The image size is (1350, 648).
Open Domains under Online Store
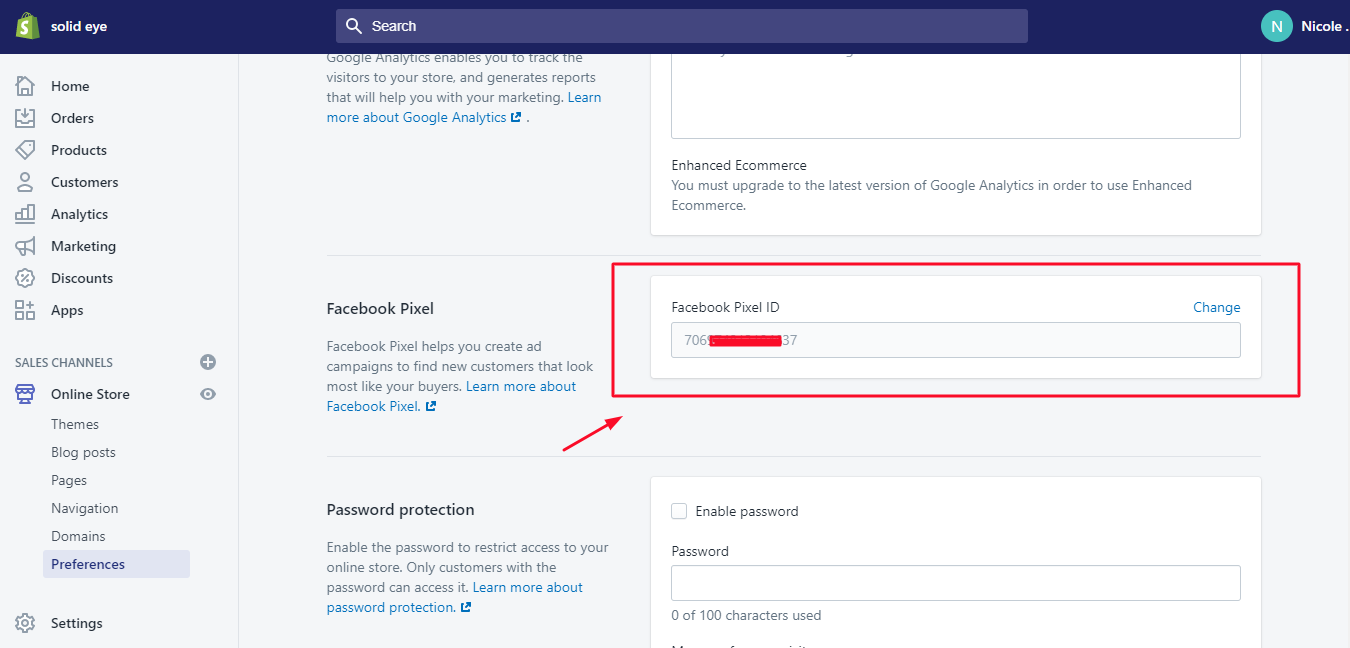point(78,536)
